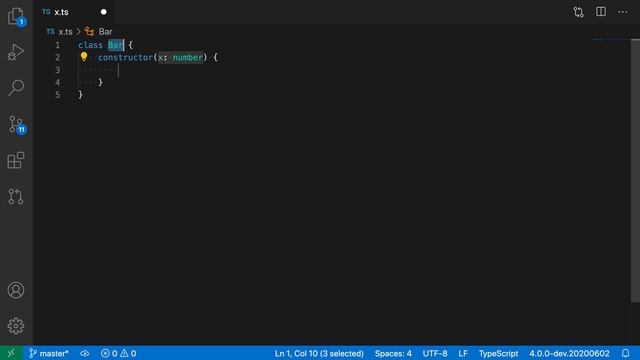Viewport: 640px width, 360px height.
Task: Split the editor to the right
Action: [601, 12]
